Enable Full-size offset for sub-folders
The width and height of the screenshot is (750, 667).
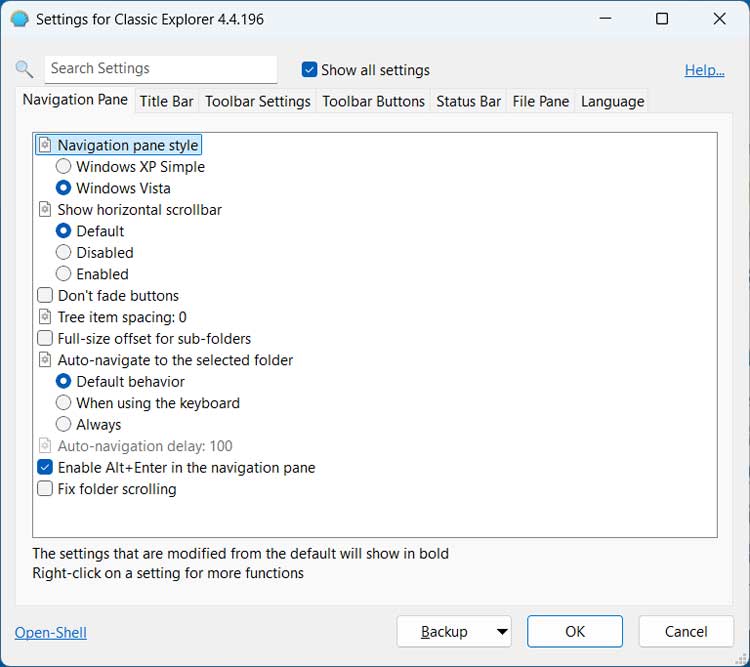(x=45, y=338)
